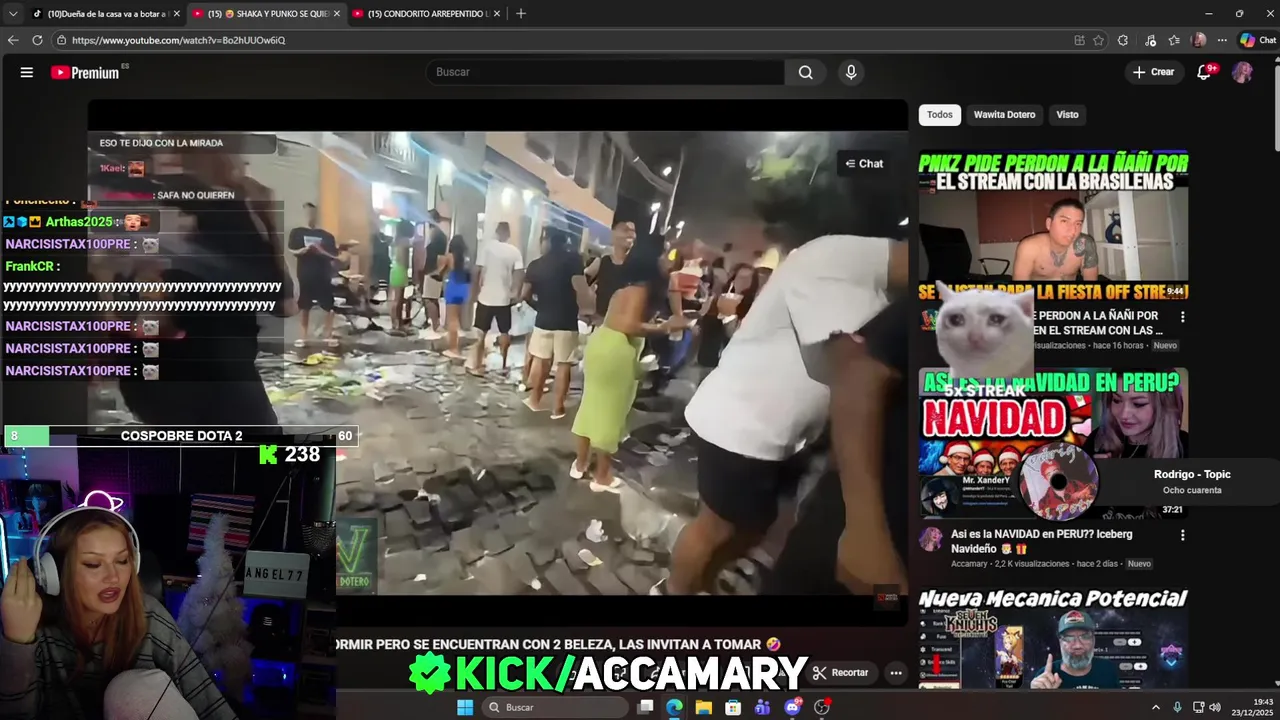Add this page to favorites with the star

click(x=1099, y=40)
